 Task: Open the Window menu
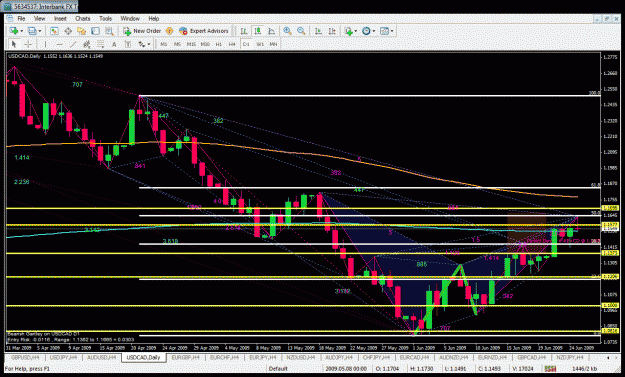130,18
